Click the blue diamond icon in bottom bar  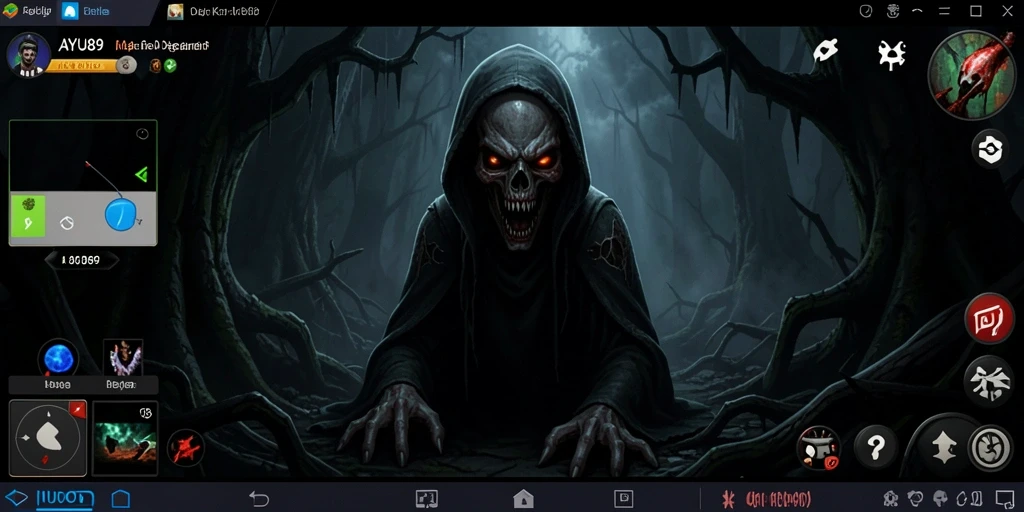click(x=16, y=499)
